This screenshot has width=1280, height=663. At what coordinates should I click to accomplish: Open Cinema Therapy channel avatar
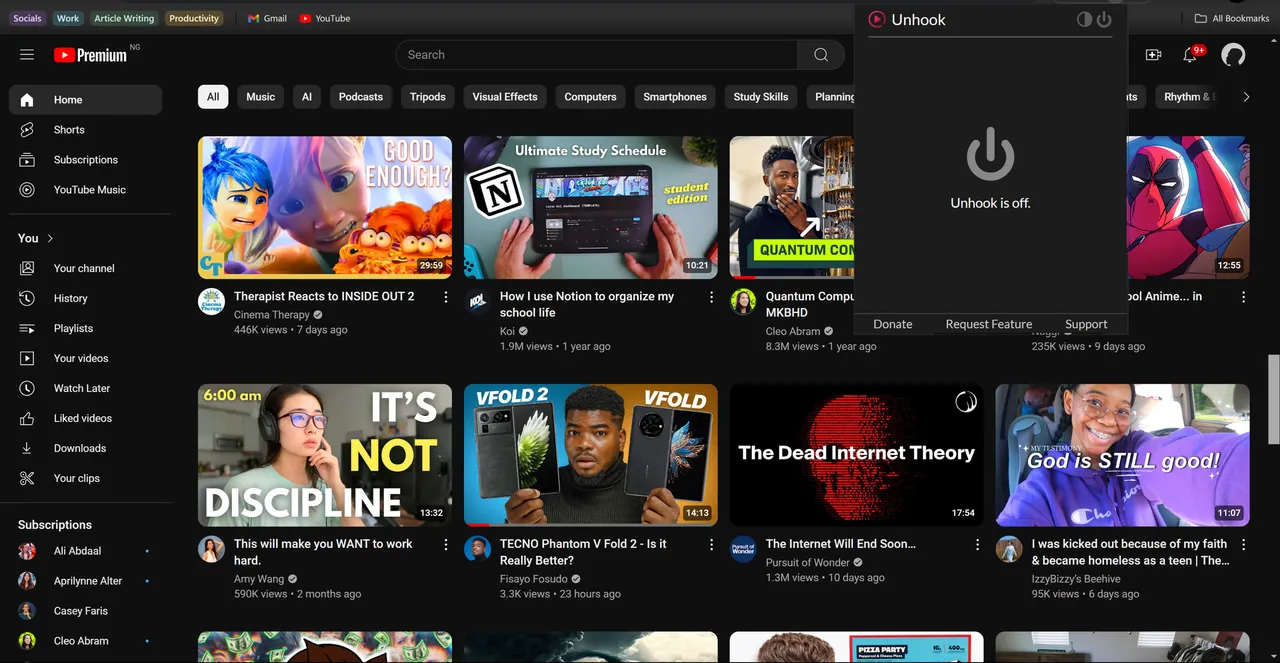click(211, 301)
